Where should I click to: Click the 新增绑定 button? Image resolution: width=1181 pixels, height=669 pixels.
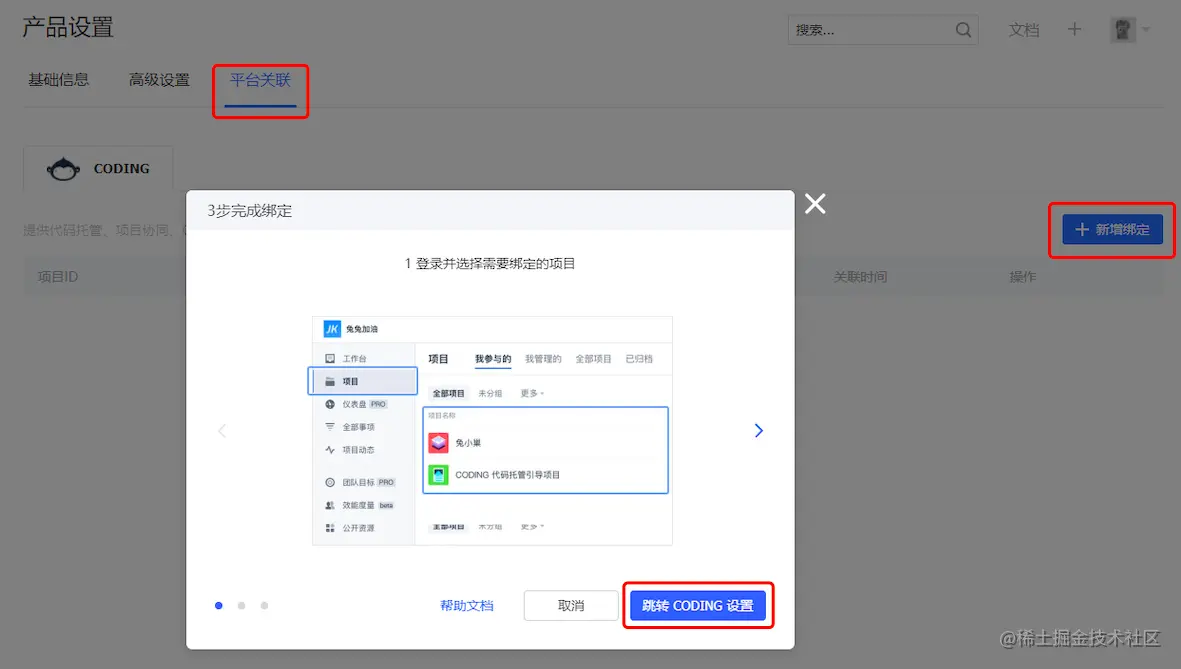pos(1112,229)
